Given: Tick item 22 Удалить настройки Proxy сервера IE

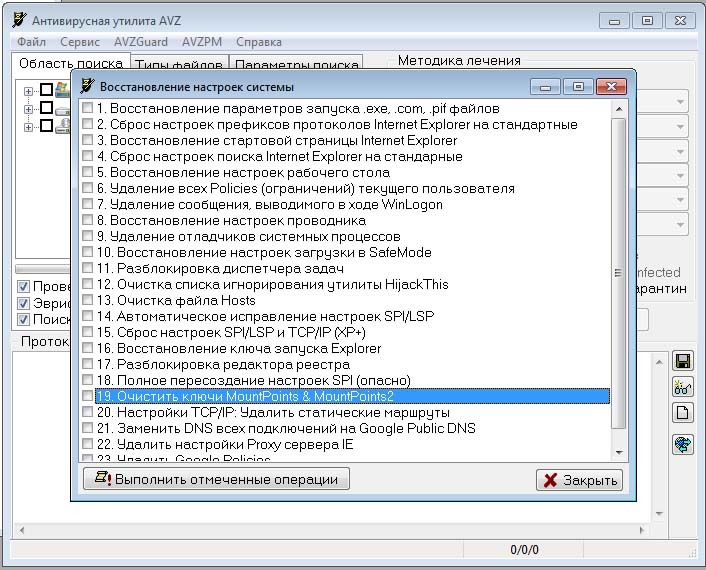Looking at the screenshot, I should pyautogui.click(x=87, y=444).
